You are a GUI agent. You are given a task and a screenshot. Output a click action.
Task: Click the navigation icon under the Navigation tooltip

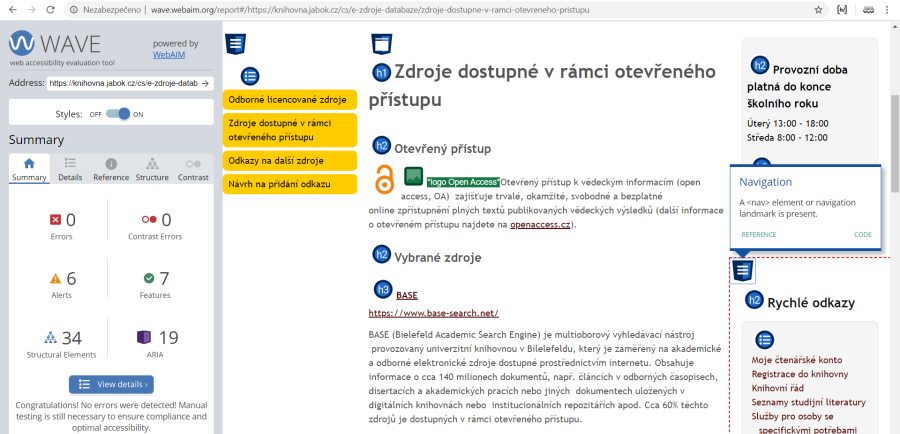coord(743,270)
